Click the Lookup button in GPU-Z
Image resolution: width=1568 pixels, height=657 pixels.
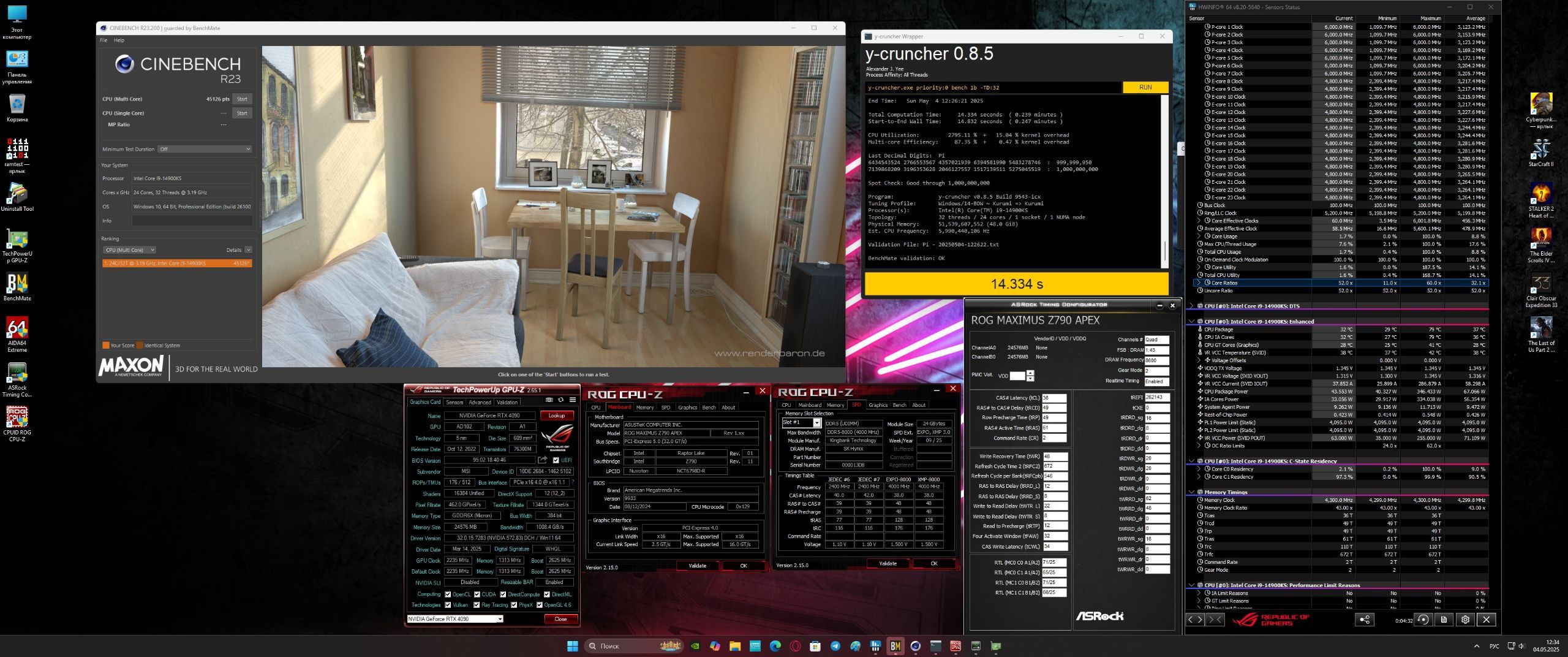coord(557,416)
